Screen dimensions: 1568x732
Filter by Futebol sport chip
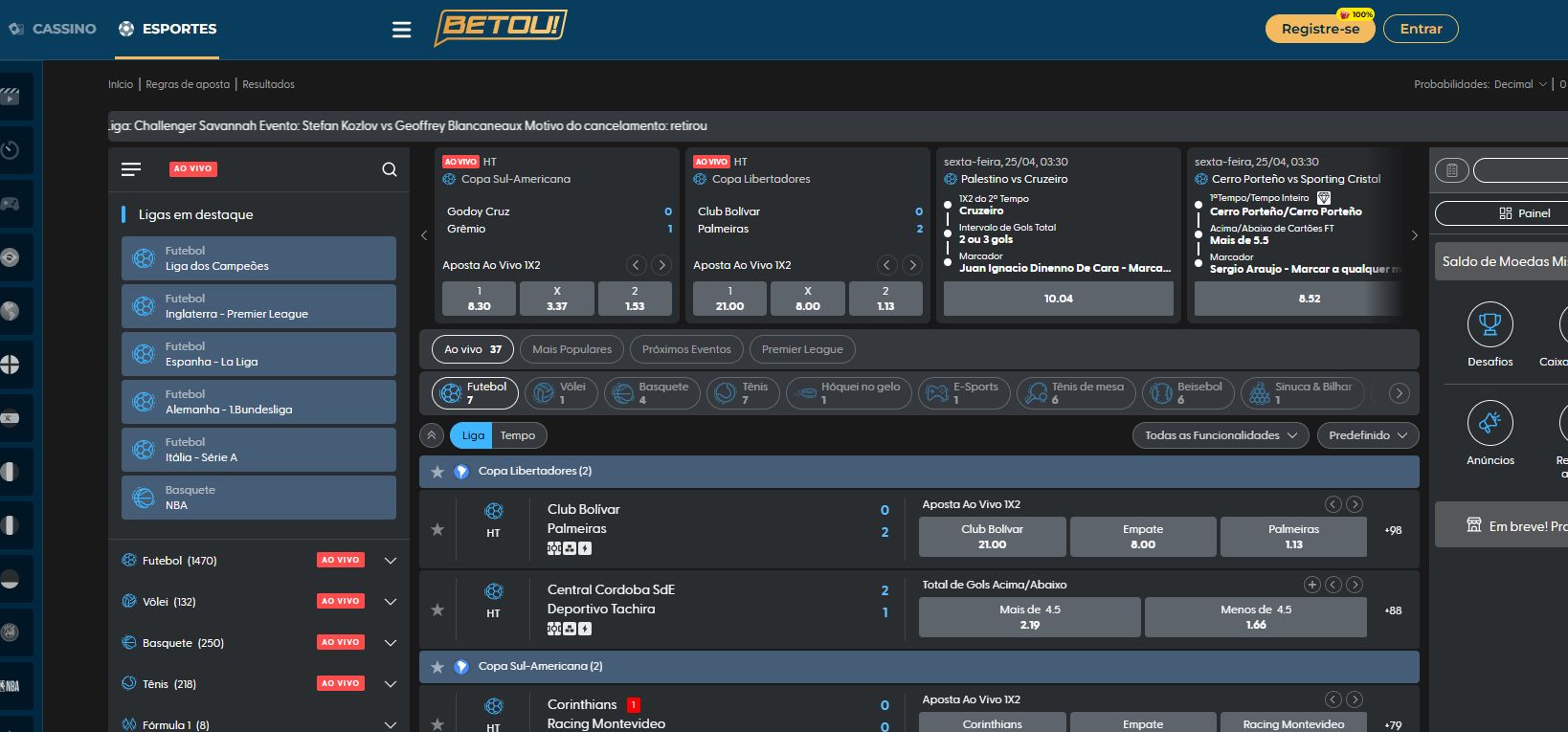(x=476, y=393)
